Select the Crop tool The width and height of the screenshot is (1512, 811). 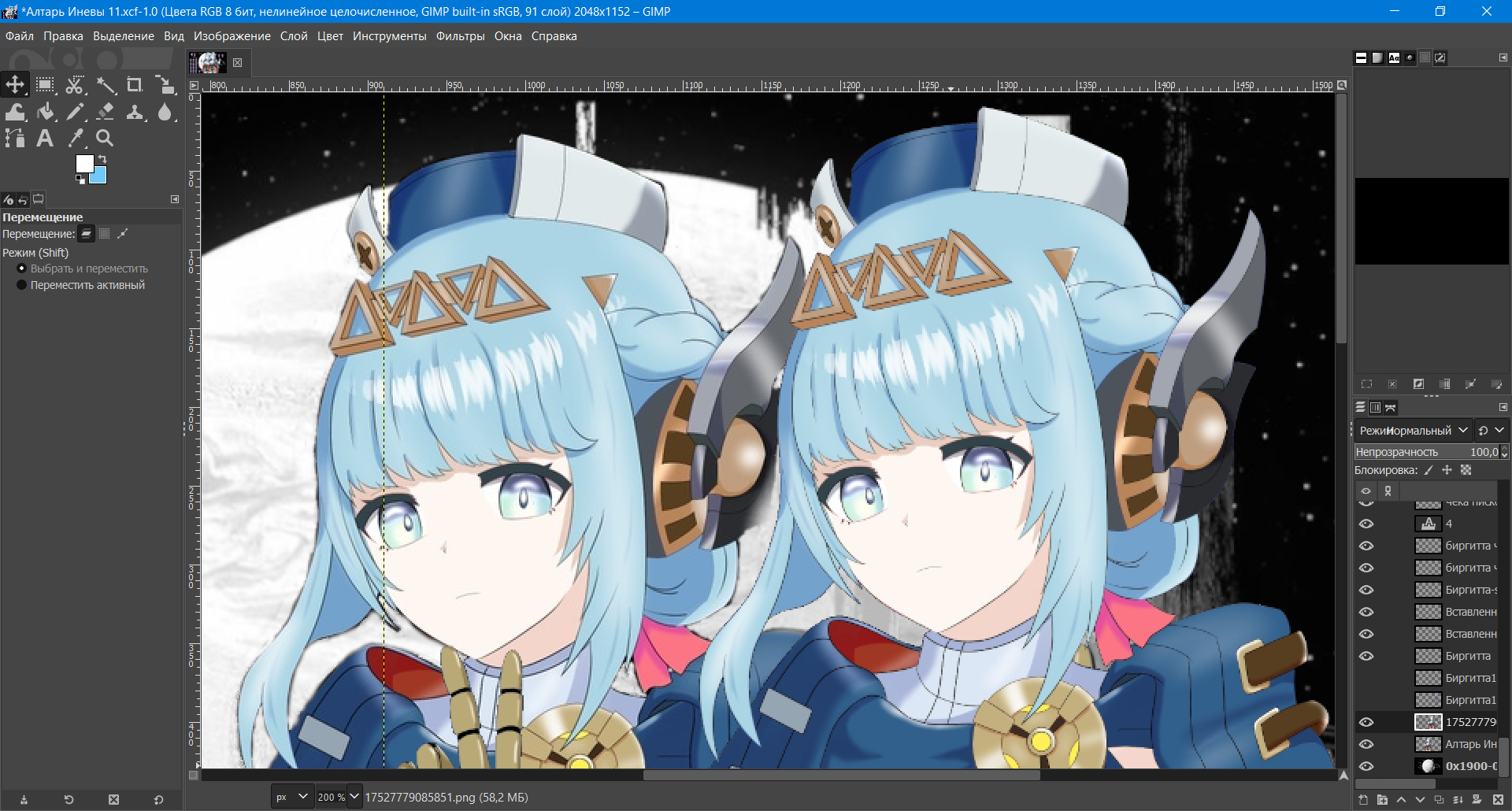[x=135, y=84]
